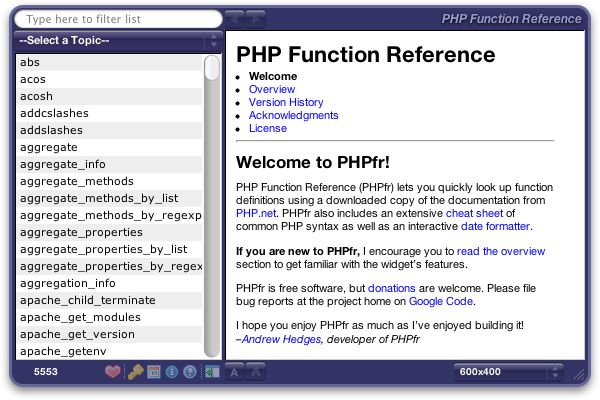Select apache_child_terminate entry
600x400 pixels.
[x=109, y=300]
